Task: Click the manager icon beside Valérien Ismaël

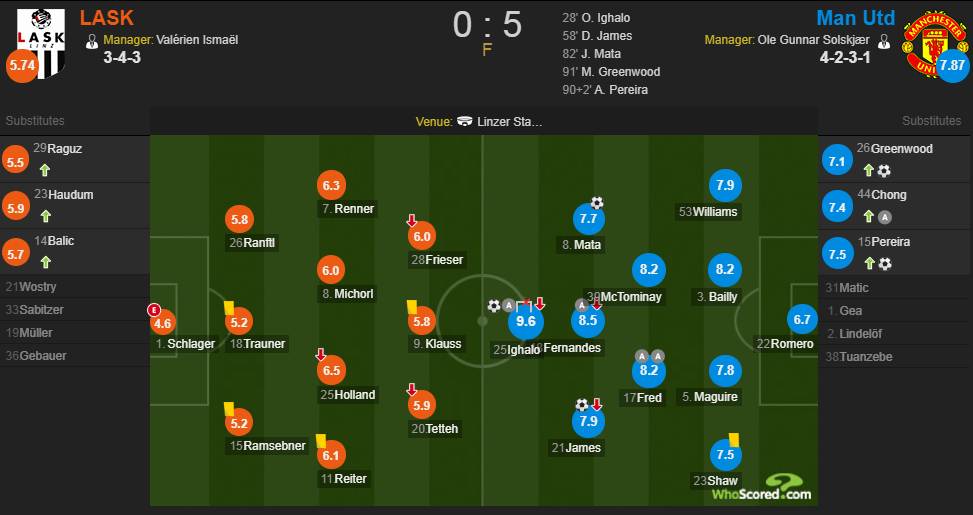Action: pyautogui.click(x=93, y=41)
